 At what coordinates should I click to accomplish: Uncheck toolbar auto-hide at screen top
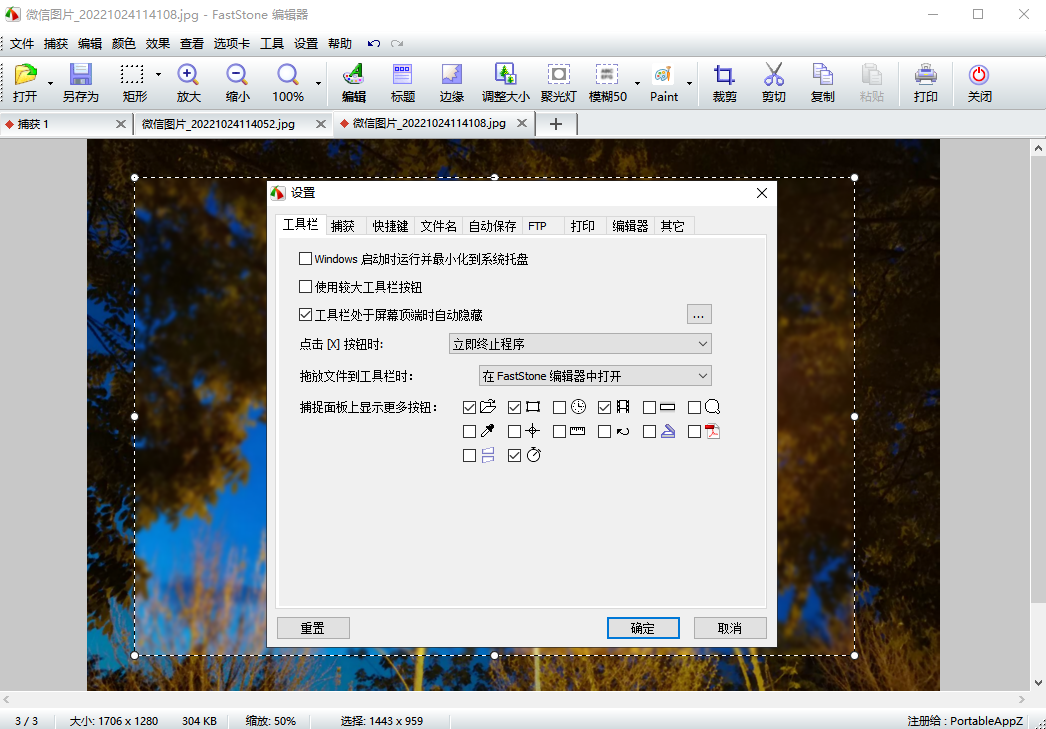pyautogui.click(x=306, y=315)
